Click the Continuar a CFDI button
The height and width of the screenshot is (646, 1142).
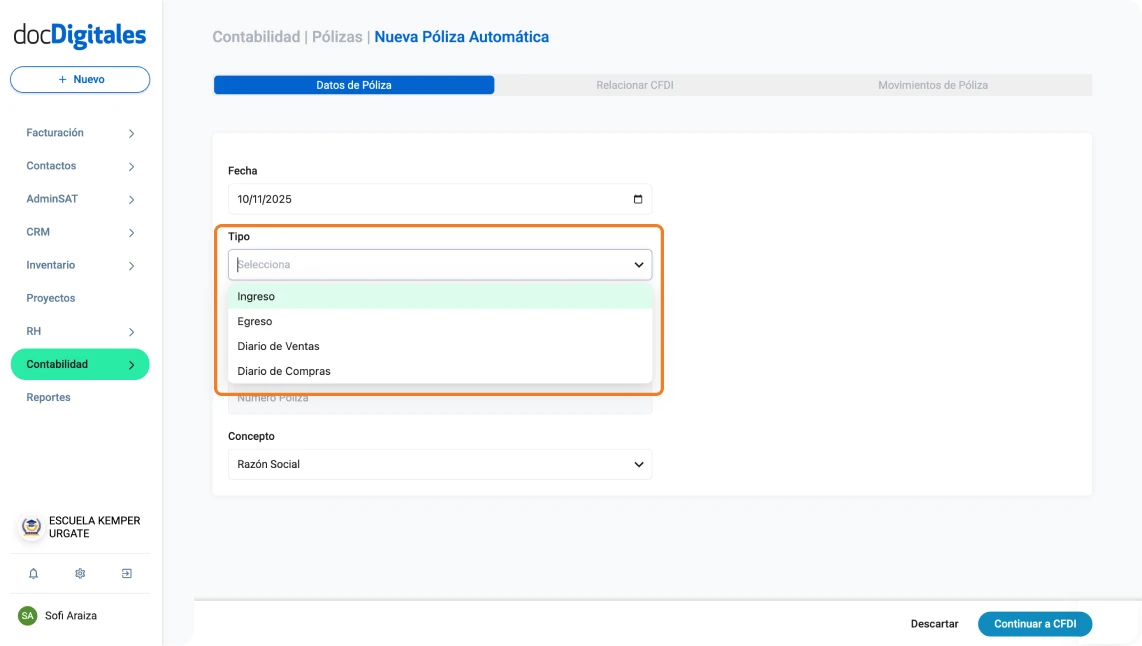click(x=1035, y=623)
